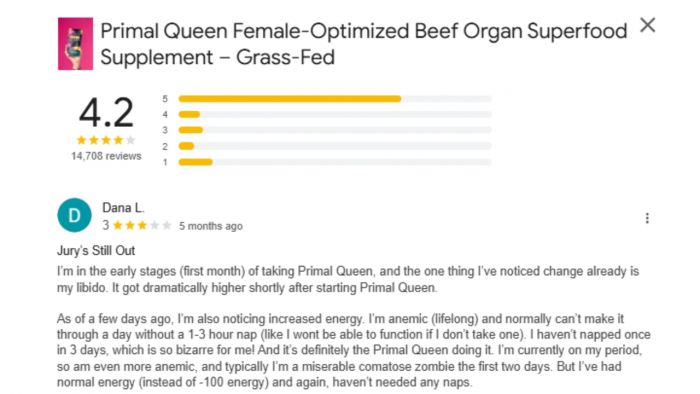The image size is (700, 394).
Task: Click Dana L.'s teal avatar circle
Action: tap(74, 215)
